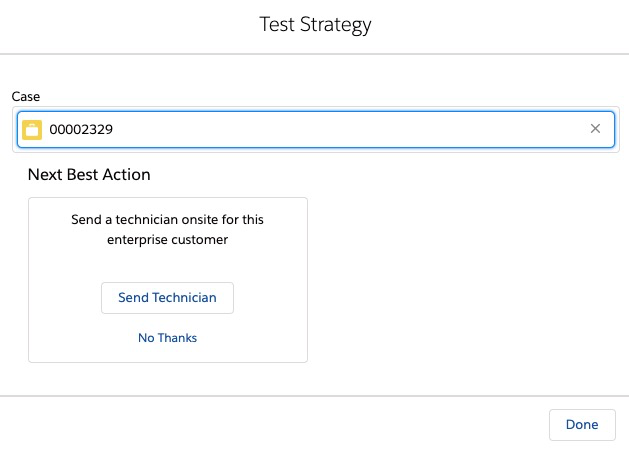Close the dialog with Done
Viewport: 629px width, 453px height.
582,425
